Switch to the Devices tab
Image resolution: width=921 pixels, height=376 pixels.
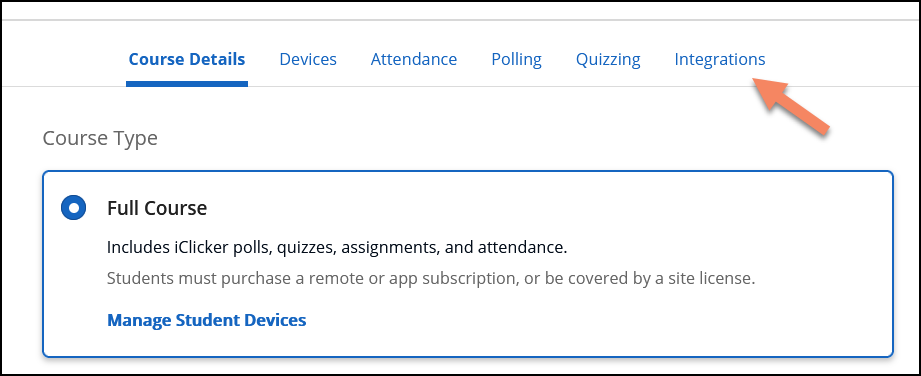[308, 59]
